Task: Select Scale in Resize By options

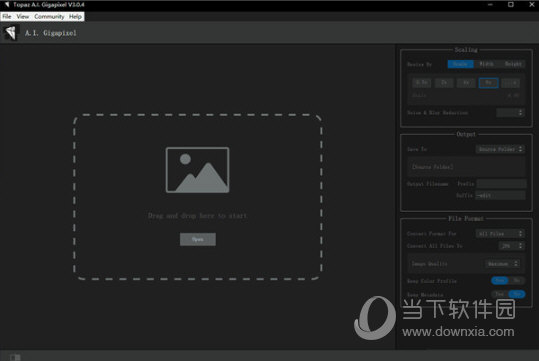Action: point(460,64)
